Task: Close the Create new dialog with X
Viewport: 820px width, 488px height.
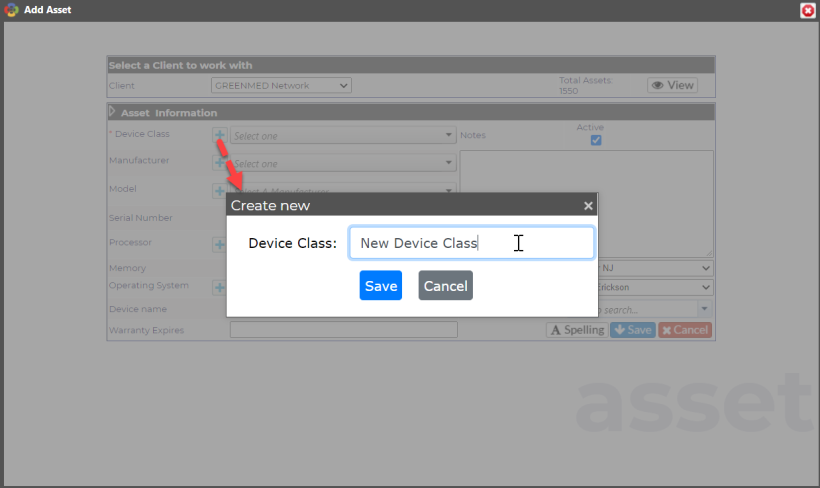Action: [x=588, y=206]
